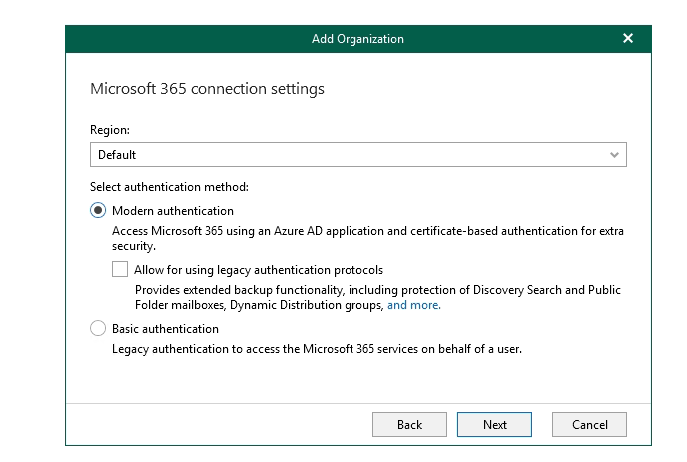Click the 'Select authentication method:' label
Screen dimensions: 687x462
pyautogui.click(x=169, y=187)
